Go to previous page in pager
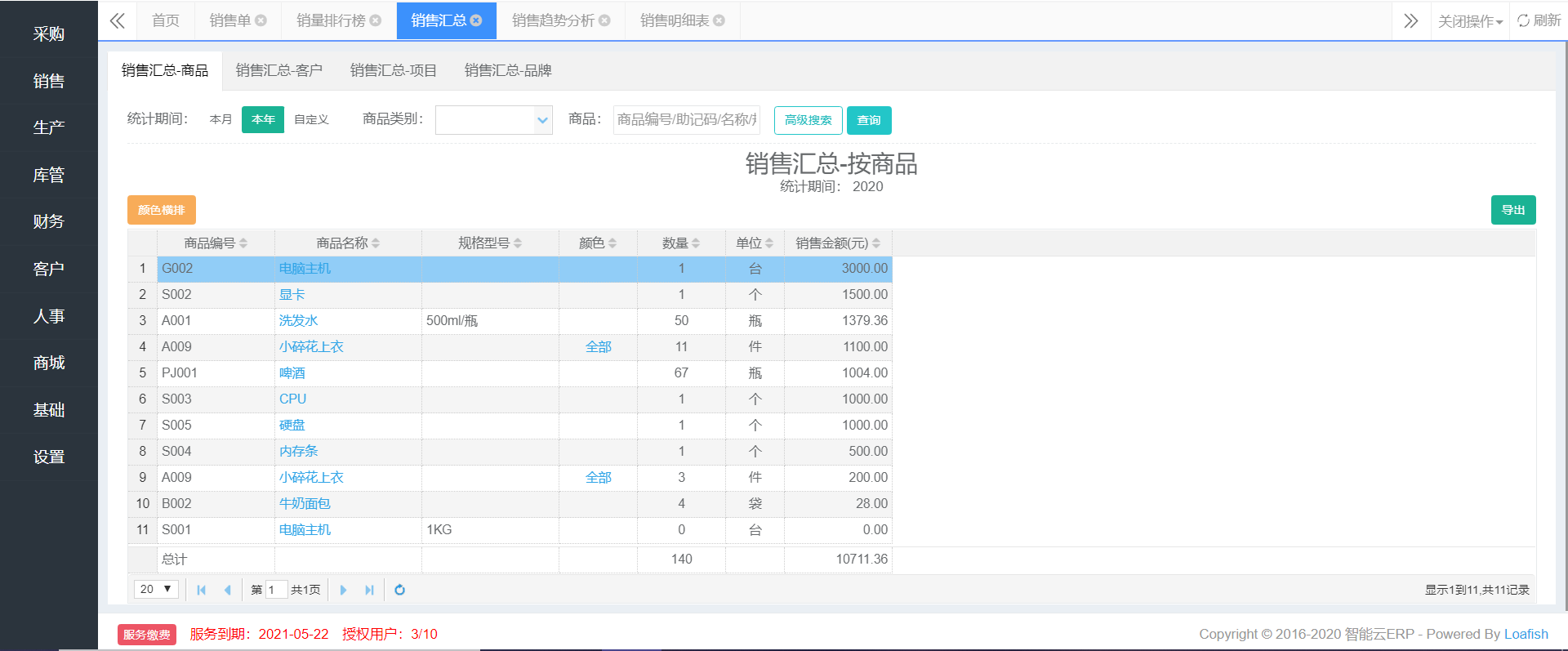This screenshot has height=651, width=1568. click(228, 590)
